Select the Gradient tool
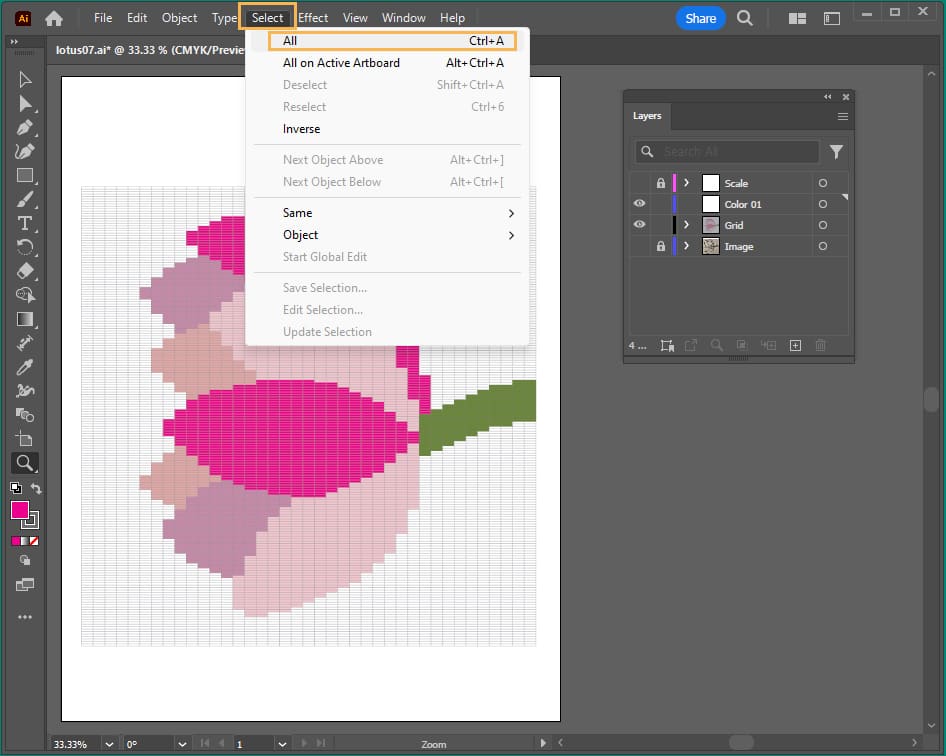 point(25,319)
